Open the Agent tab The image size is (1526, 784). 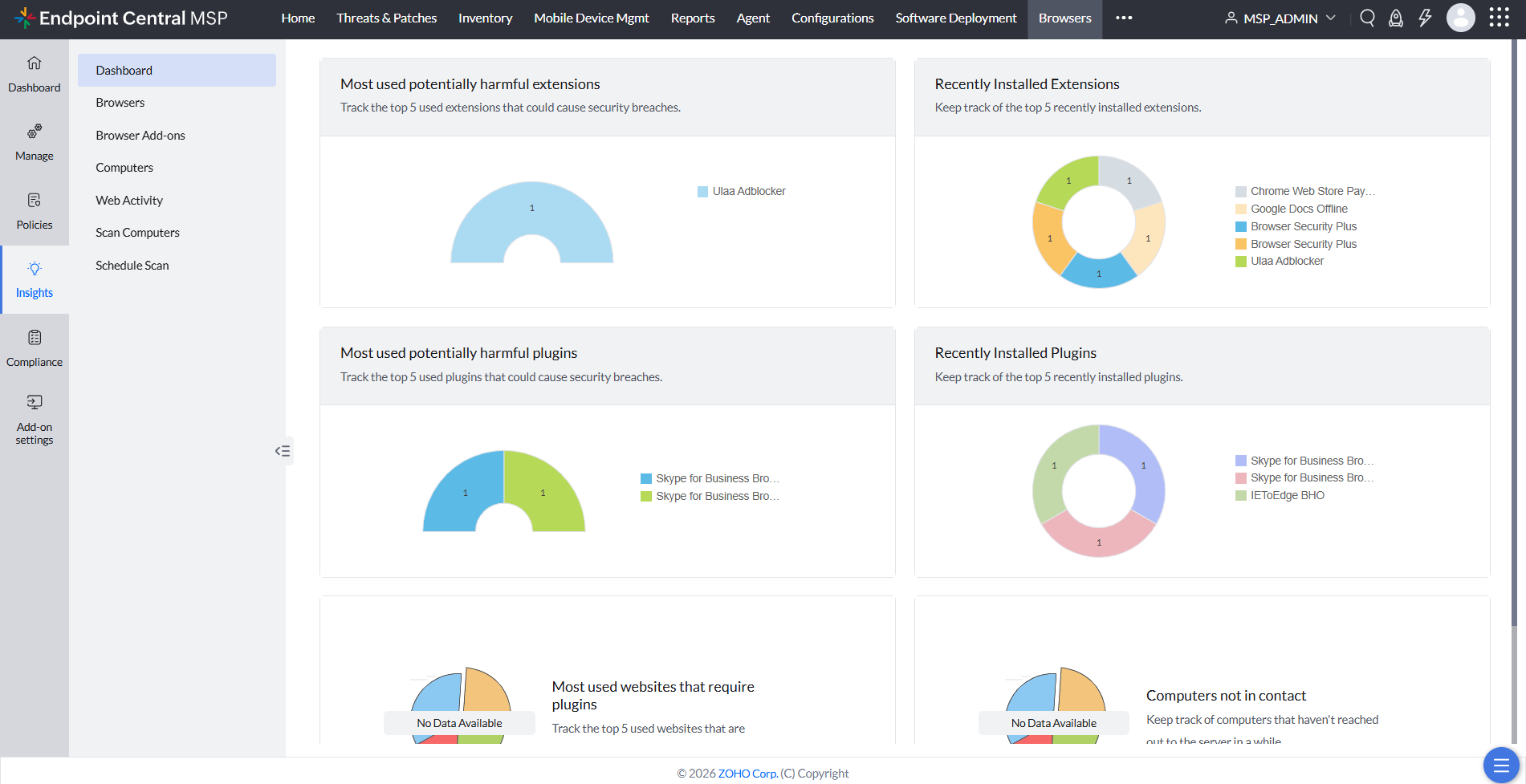[x=753, y=18]
